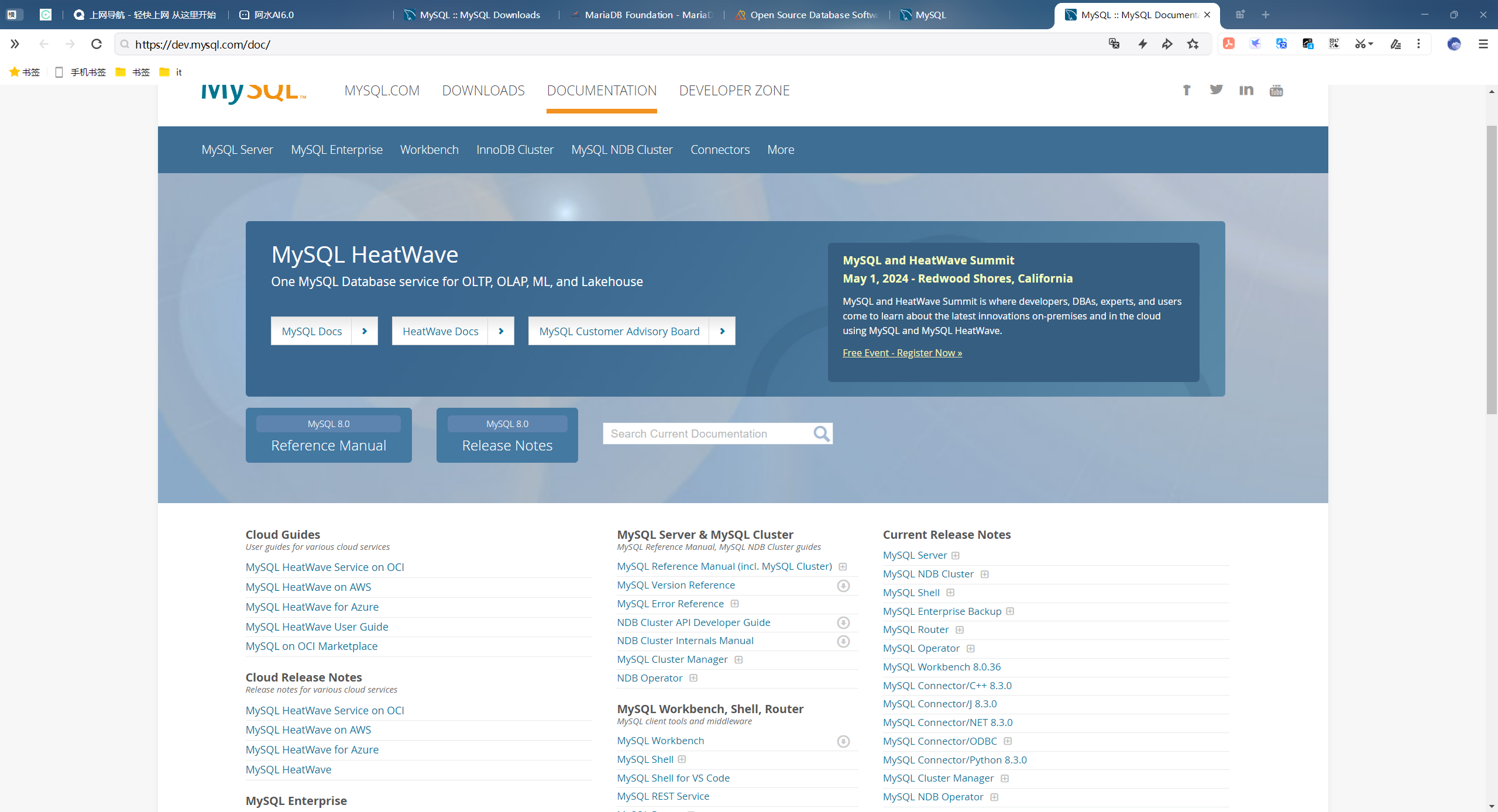The width and height of the screenshot is (1498, 812).
Task: Add bookmark with the star icon
Action: 1193,44
